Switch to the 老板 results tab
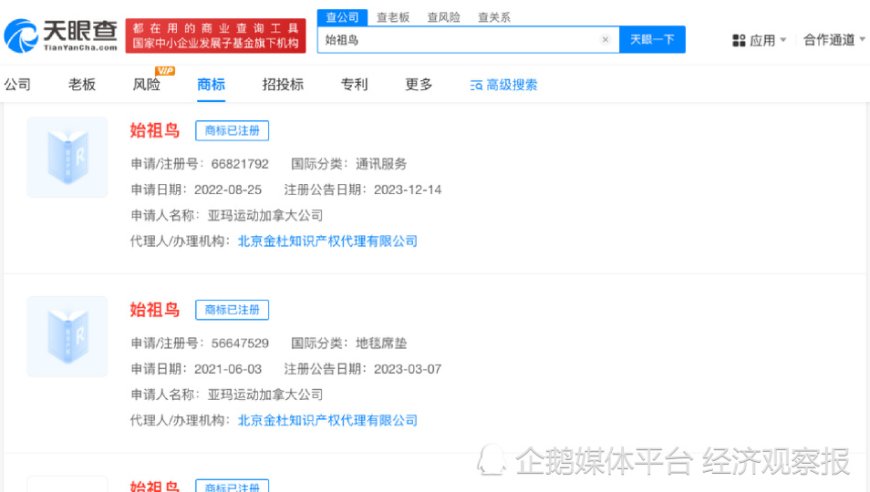Screen dimensions: 870x492 coord(82,84)
